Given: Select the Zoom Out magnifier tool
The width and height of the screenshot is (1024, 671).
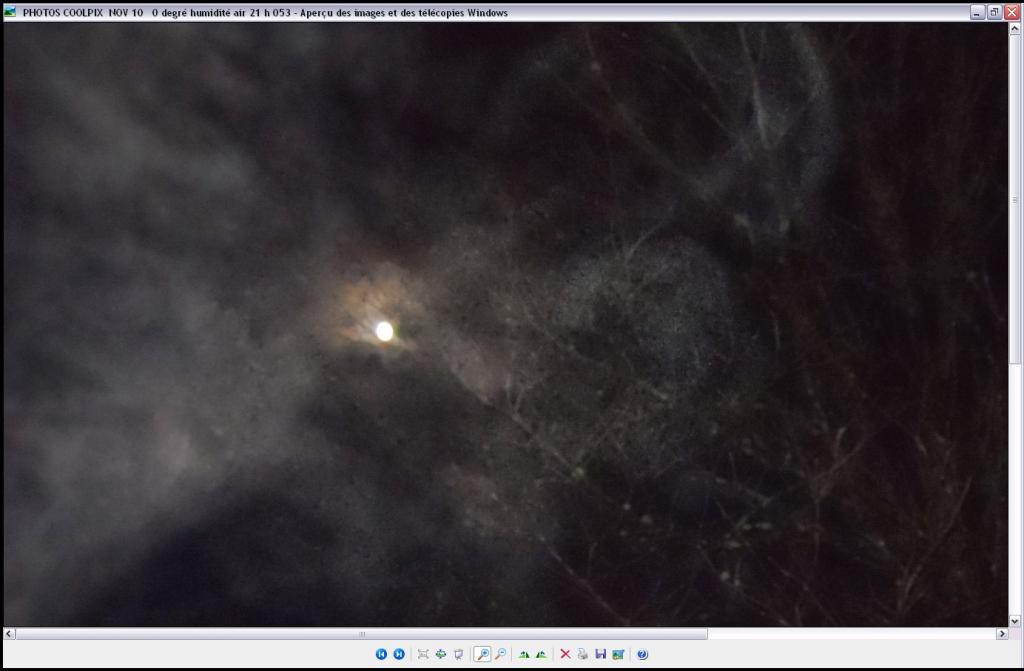Looking at the screenshot, I should [x=501, y=654].
